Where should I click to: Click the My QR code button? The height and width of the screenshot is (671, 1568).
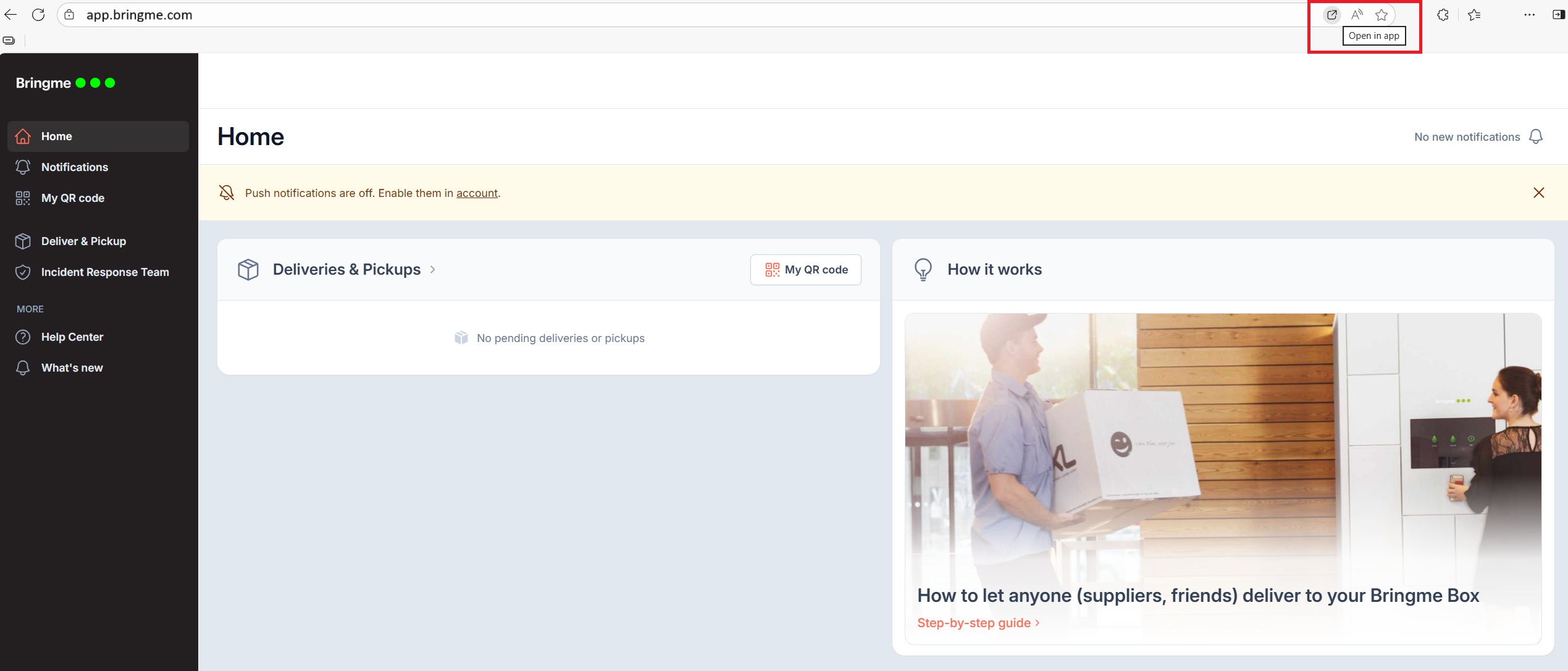pos(805,270)
